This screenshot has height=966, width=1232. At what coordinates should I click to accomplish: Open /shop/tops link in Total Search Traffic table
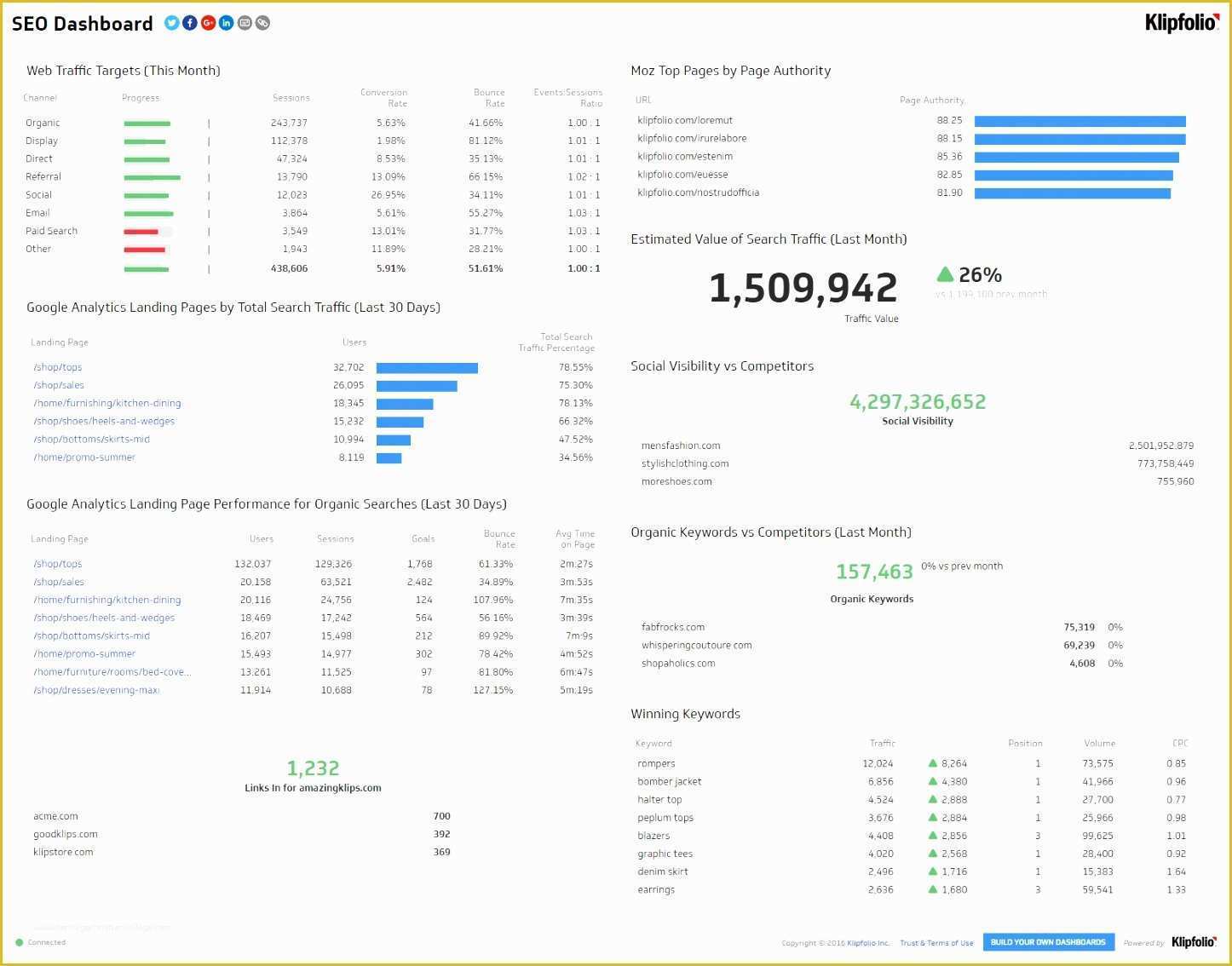point(58,367)
